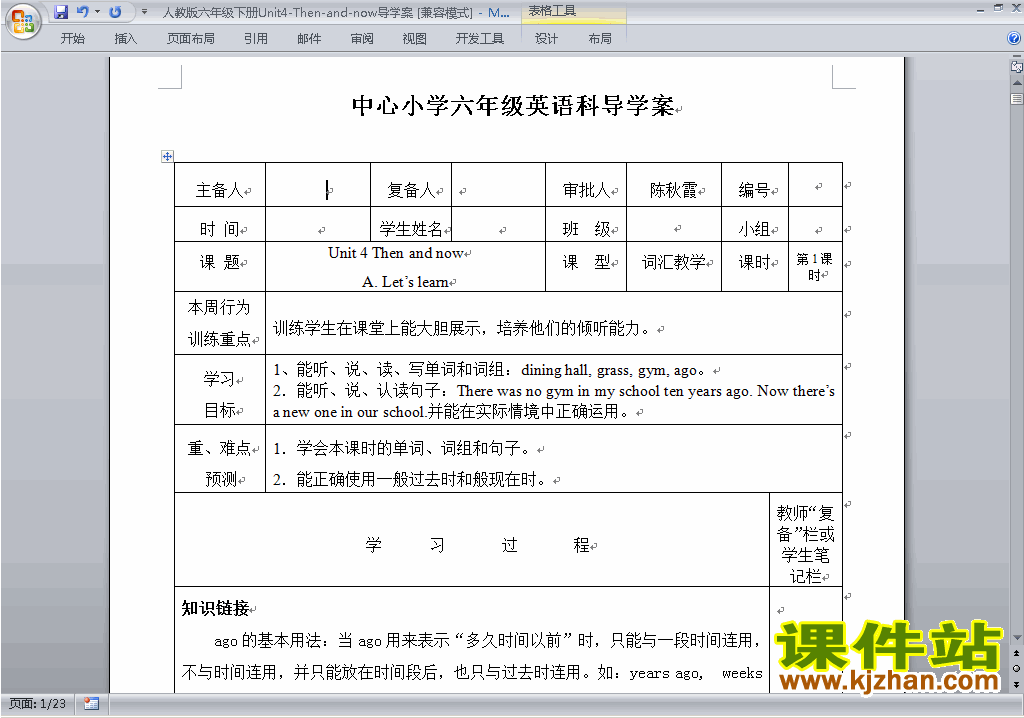Click the 页面: 1/23 status bar indicator

tap(37, 704)
